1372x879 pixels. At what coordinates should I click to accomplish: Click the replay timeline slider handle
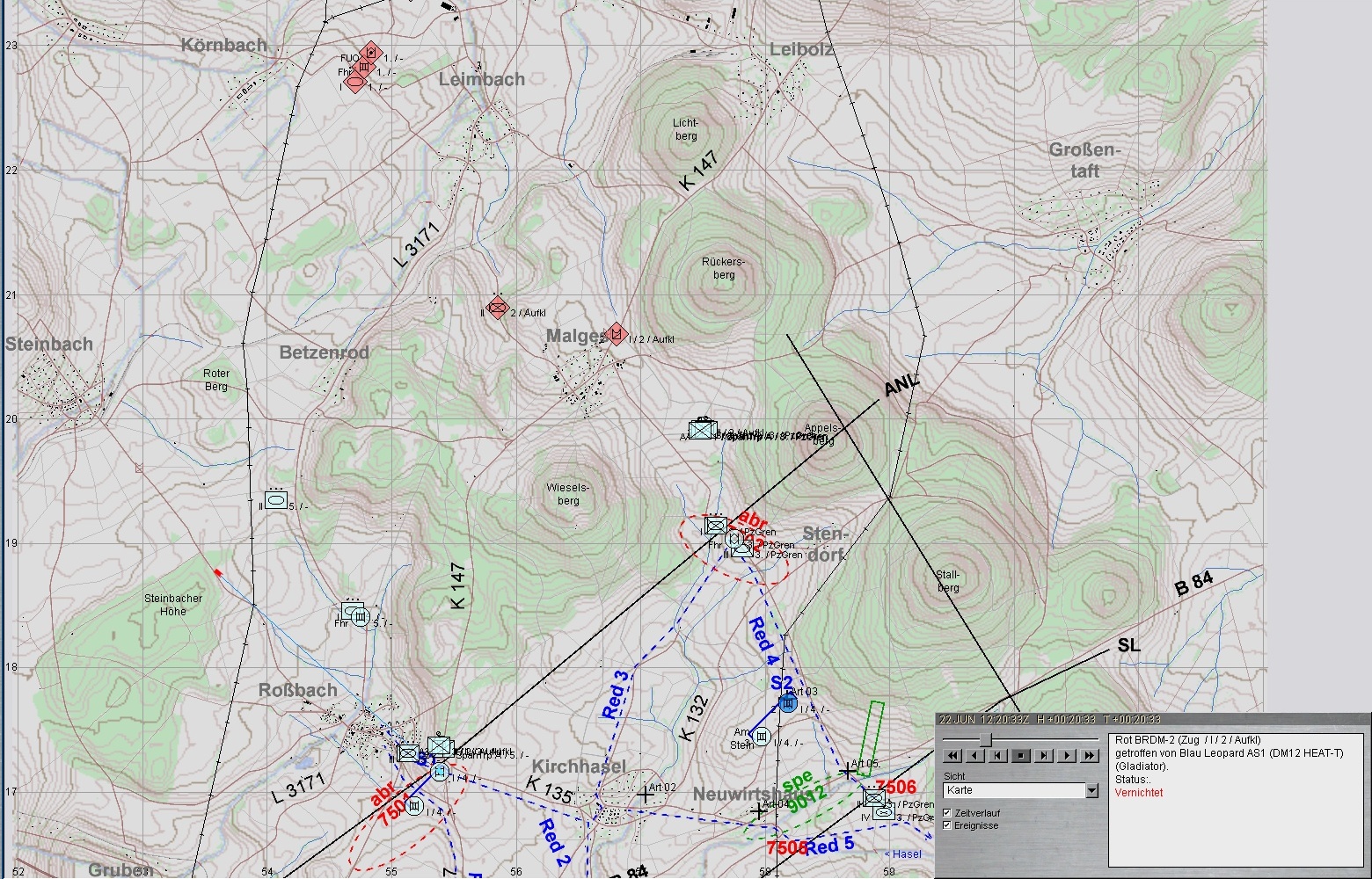(986, 741)
